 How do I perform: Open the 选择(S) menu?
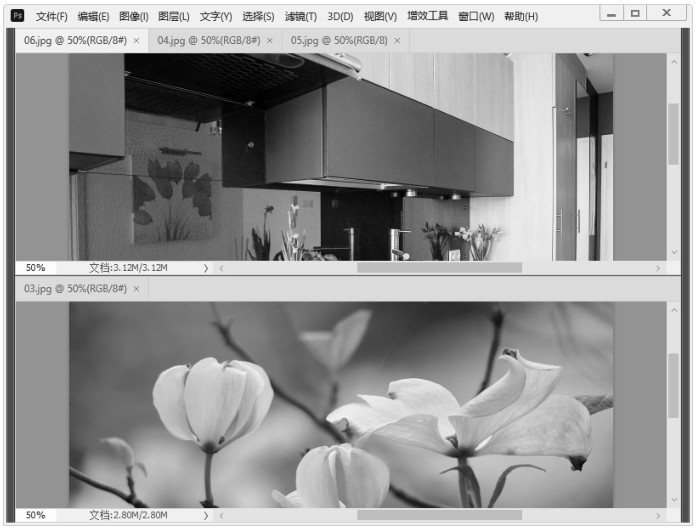coord(258,16)
